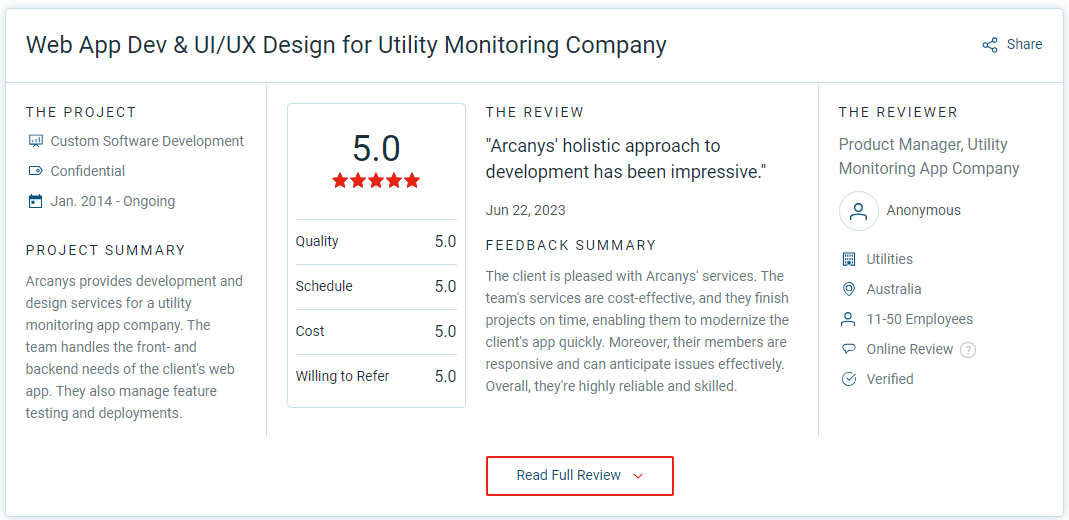Click the Online Review help question mark
This screenshot has height=520, width=1069.
pos(967,350)
